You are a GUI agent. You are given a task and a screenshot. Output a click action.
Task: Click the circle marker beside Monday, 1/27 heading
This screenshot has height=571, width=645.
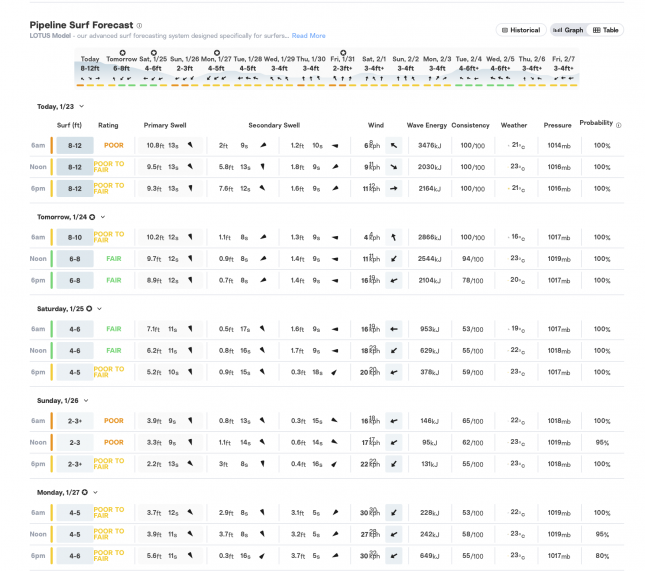click(x=85, y=492)
